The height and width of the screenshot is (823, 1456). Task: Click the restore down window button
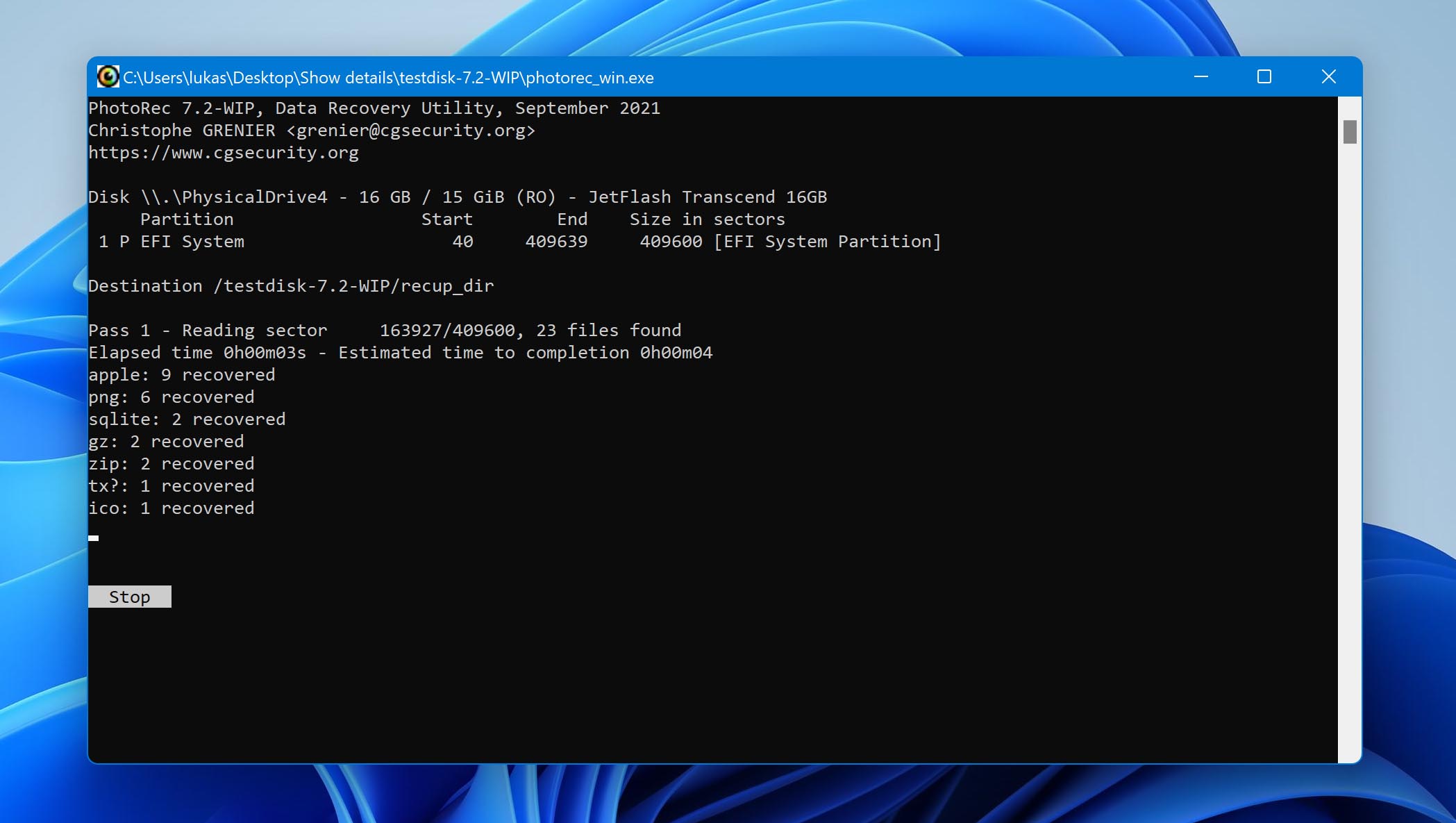pos(1264,76)
